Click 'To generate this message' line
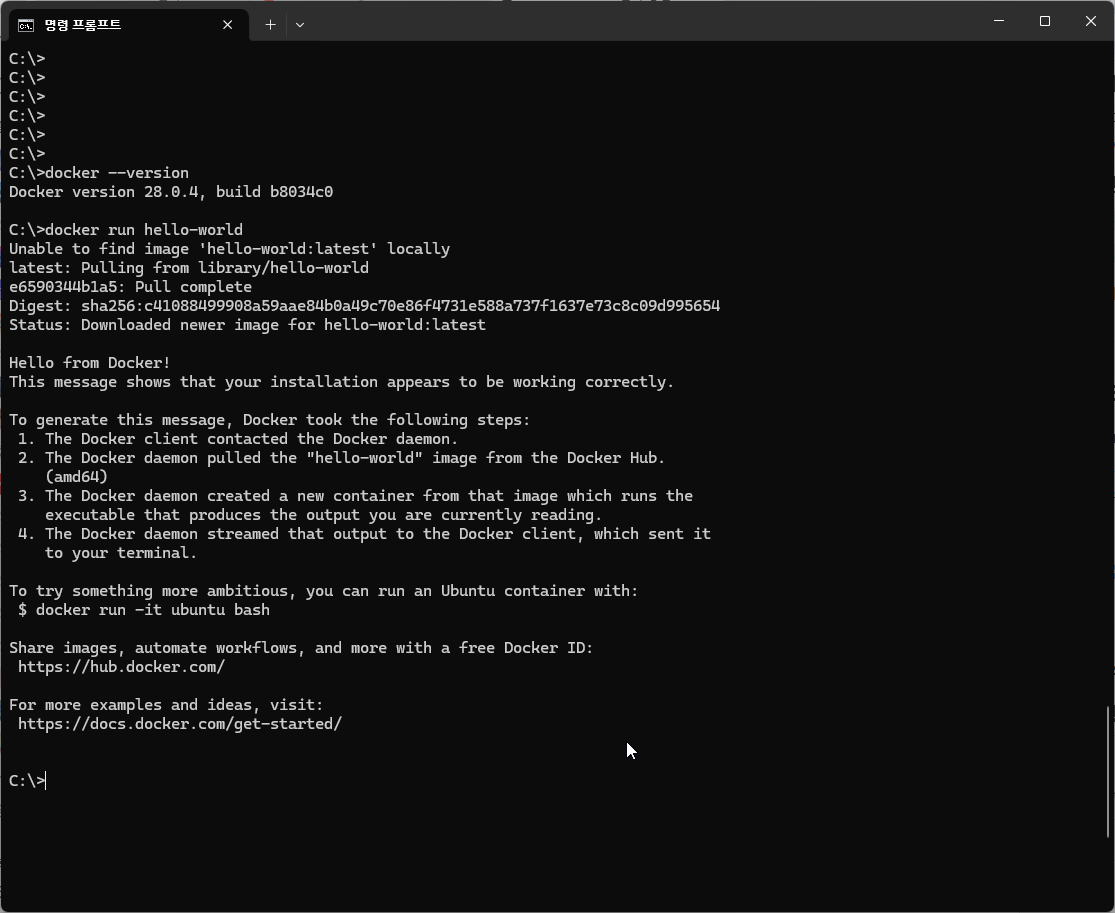The height and width of the screenshot is (913, 1115). pyautogui.click(x=270, y=420)
